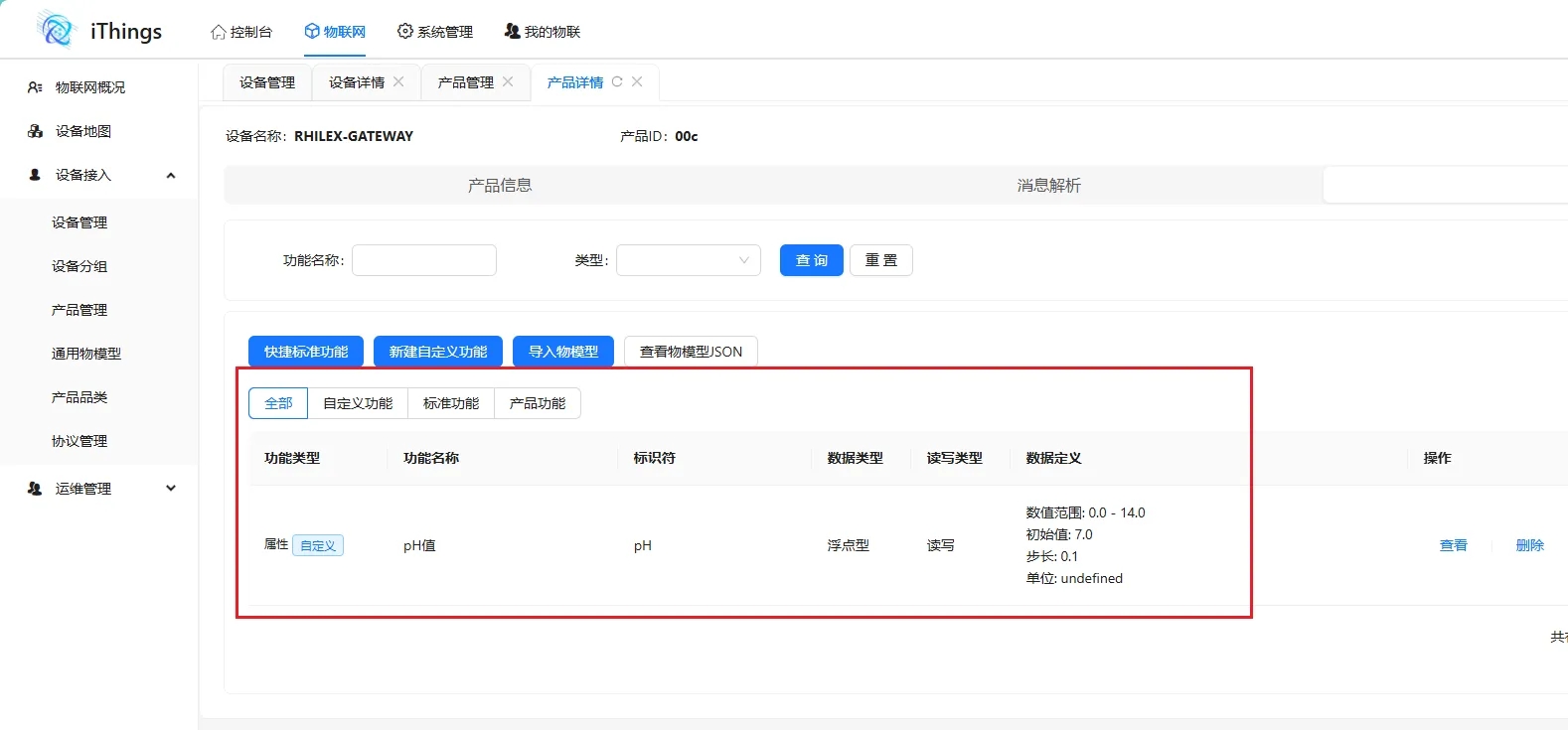This screenshot has height=730, width=1568.
Task: Select the 标准功能 filter option
Action: tap(451, 403)
